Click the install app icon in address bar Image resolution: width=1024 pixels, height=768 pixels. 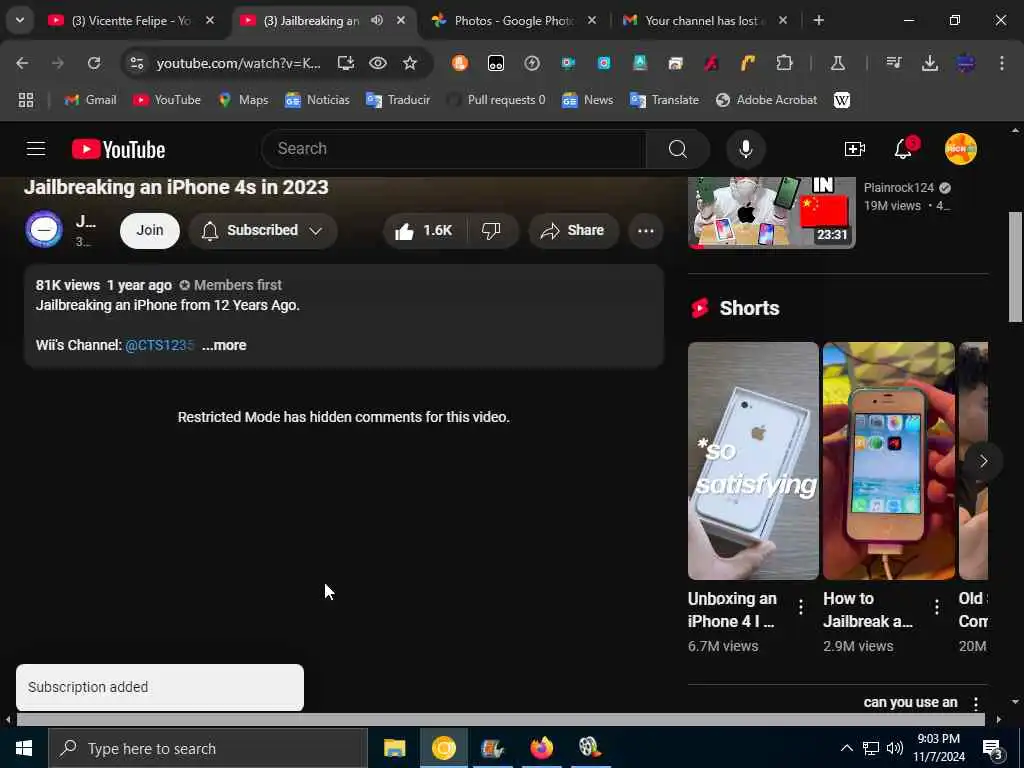[345, 63]
